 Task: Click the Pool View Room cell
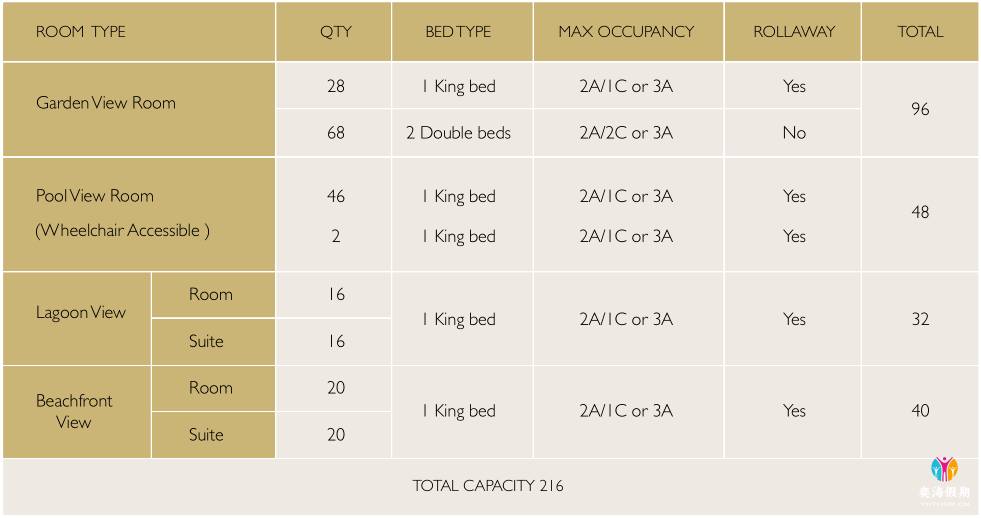(x=139, y=214)
